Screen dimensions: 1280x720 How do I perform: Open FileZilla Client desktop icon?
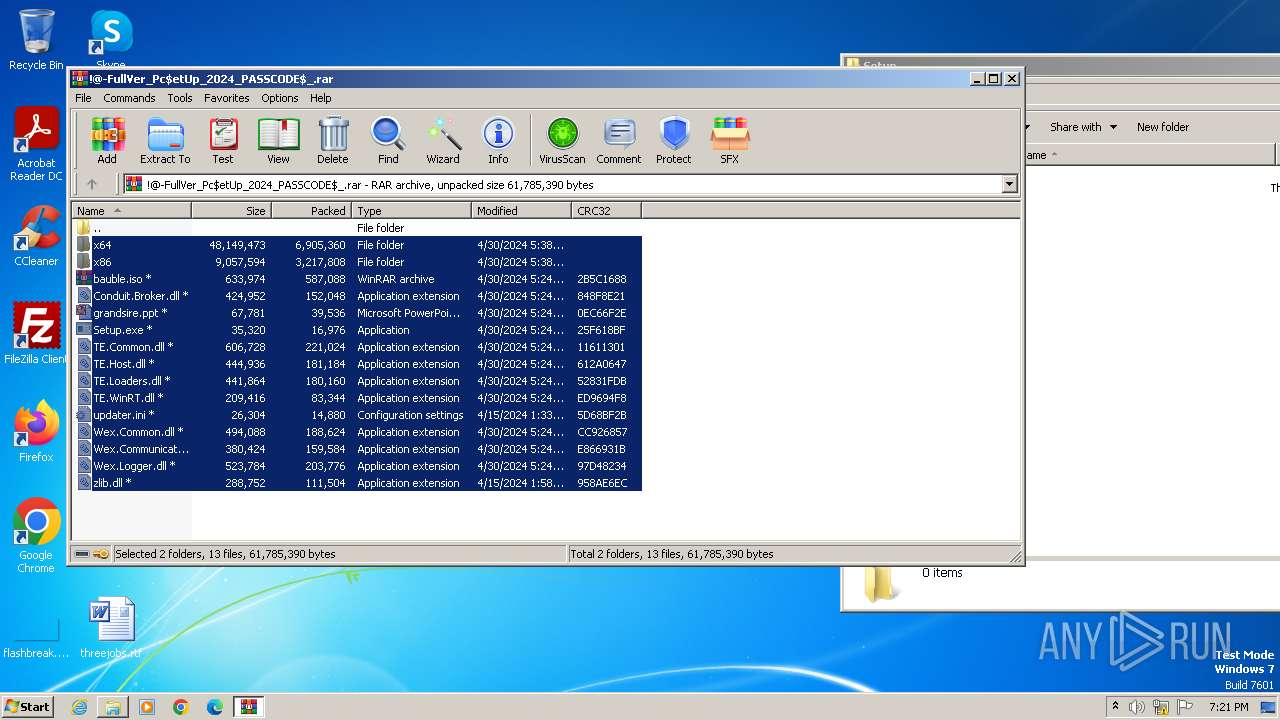tap(36, 334)
